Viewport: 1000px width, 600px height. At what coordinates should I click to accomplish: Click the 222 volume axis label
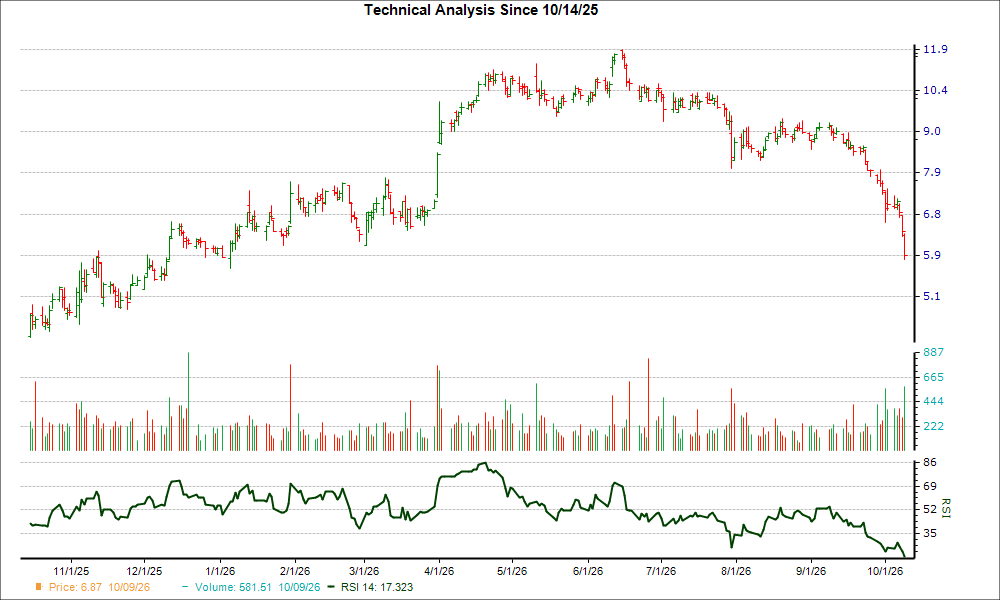[x=933, y=427]
